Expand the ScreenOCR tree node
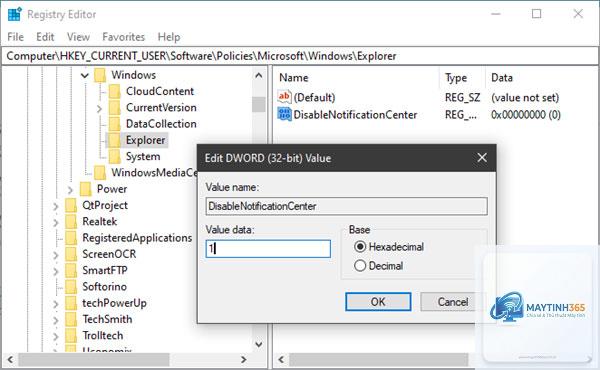The height and width of the screenshot is (370, 600). point(56,255)
